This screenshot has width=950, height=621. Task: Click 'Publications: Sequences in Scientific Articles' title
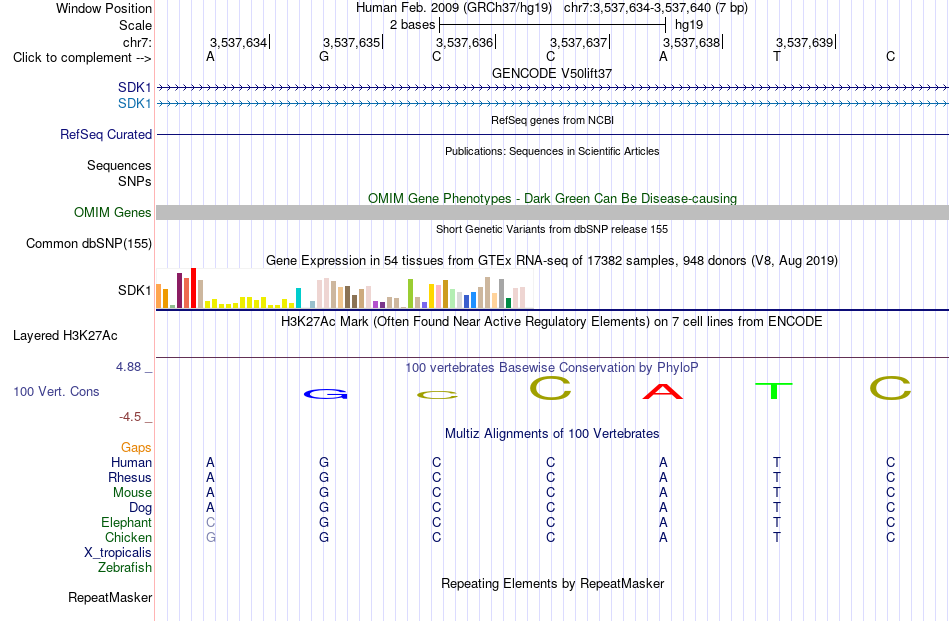(x=552, y=151)
